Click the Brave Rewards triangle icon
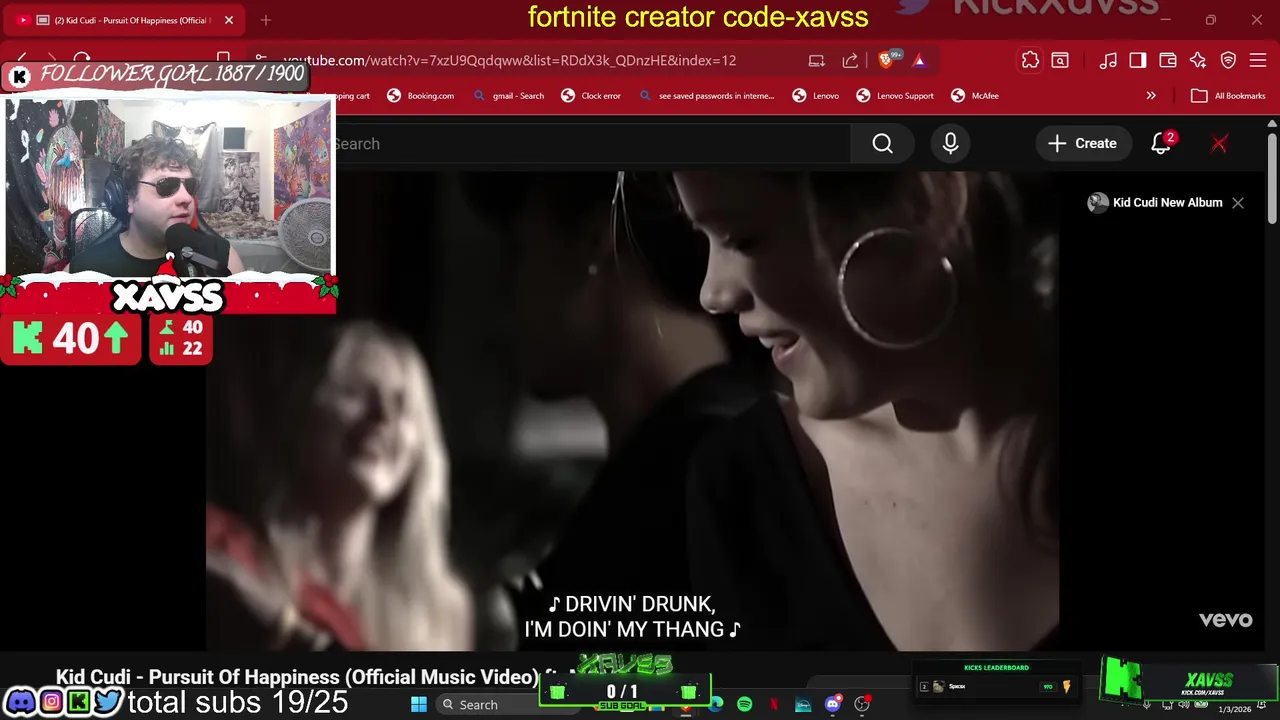 point(919,61)
